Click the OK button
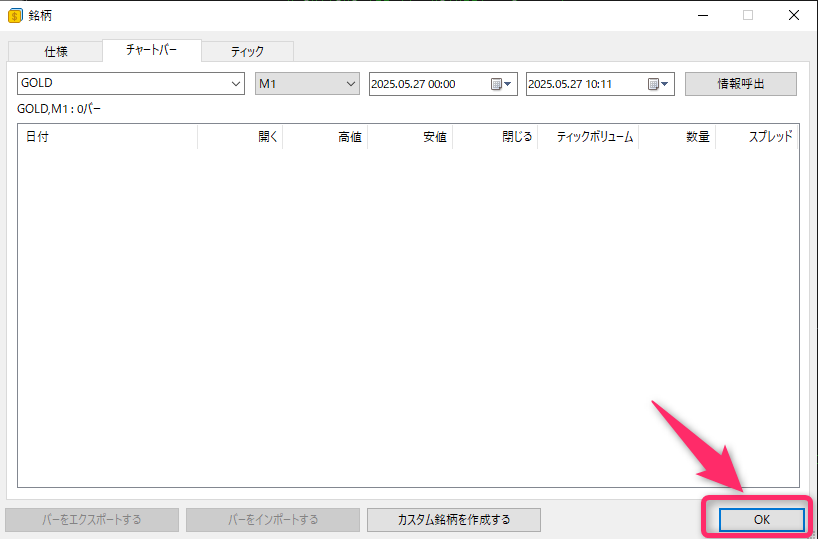Viewport: 818px width, 539px height. tap(762, 519)
